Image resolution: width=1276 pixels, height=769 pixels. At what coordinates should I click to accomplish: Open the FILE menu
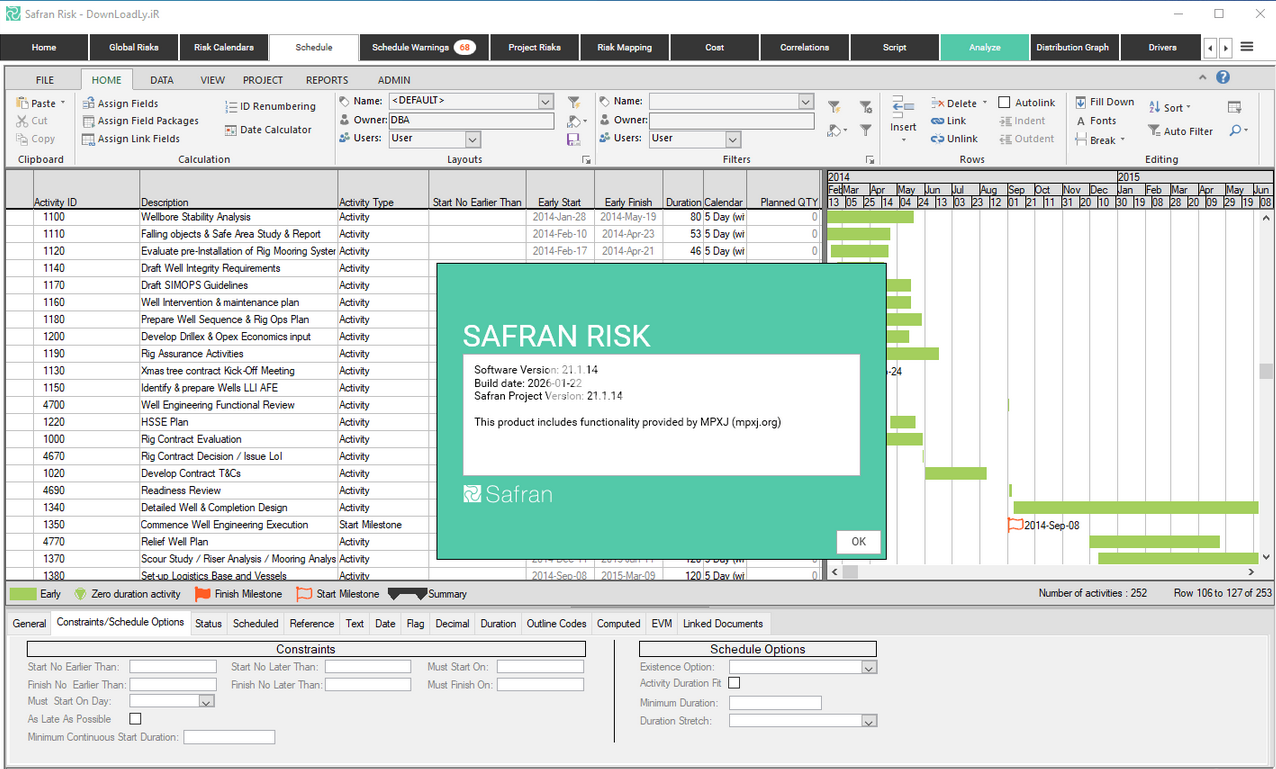[45, 80]
